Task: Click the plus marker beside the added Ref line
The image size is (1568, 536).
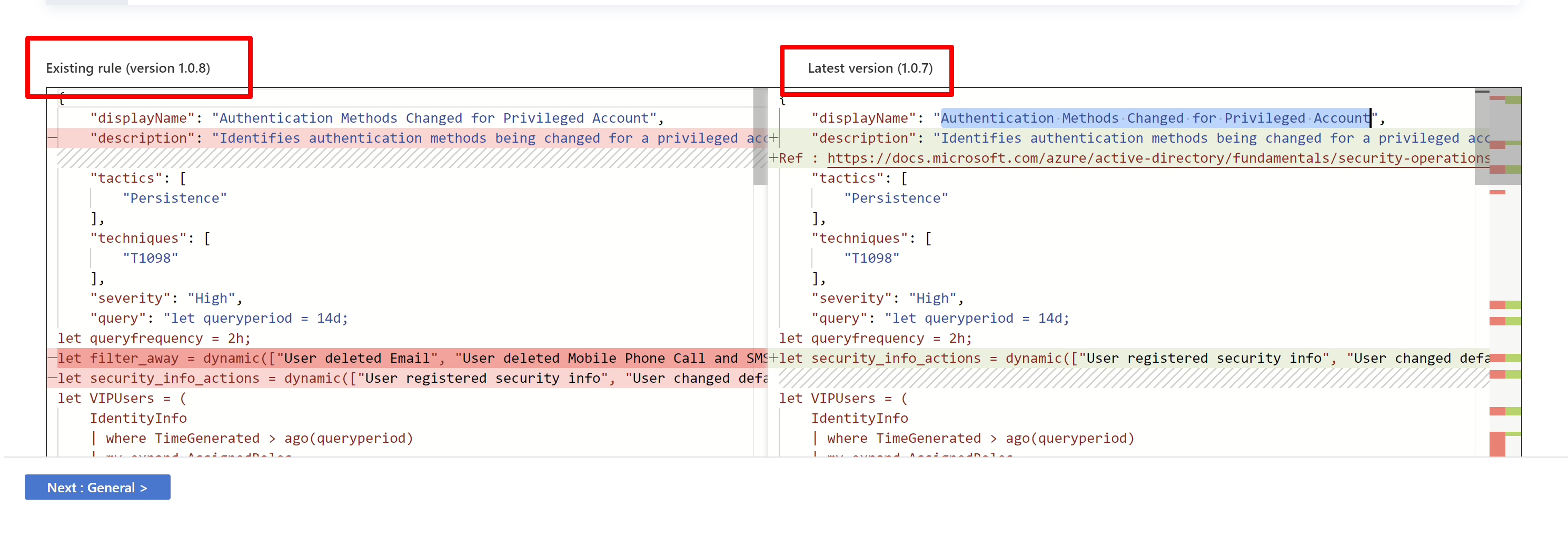Action: 773,157
